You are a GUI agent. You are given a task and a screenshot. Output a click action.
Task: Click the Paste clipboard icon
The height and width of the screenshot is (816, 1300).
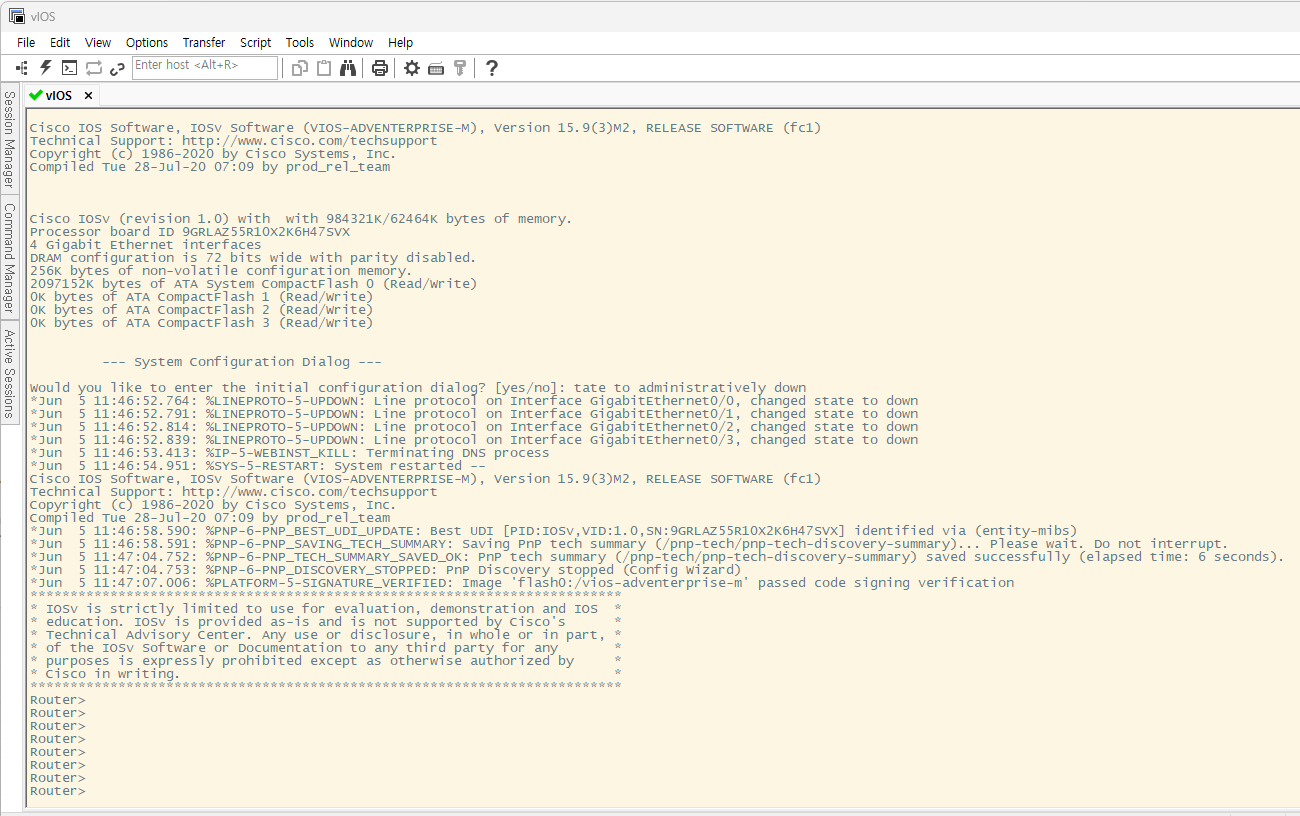(x=324, y=68)
